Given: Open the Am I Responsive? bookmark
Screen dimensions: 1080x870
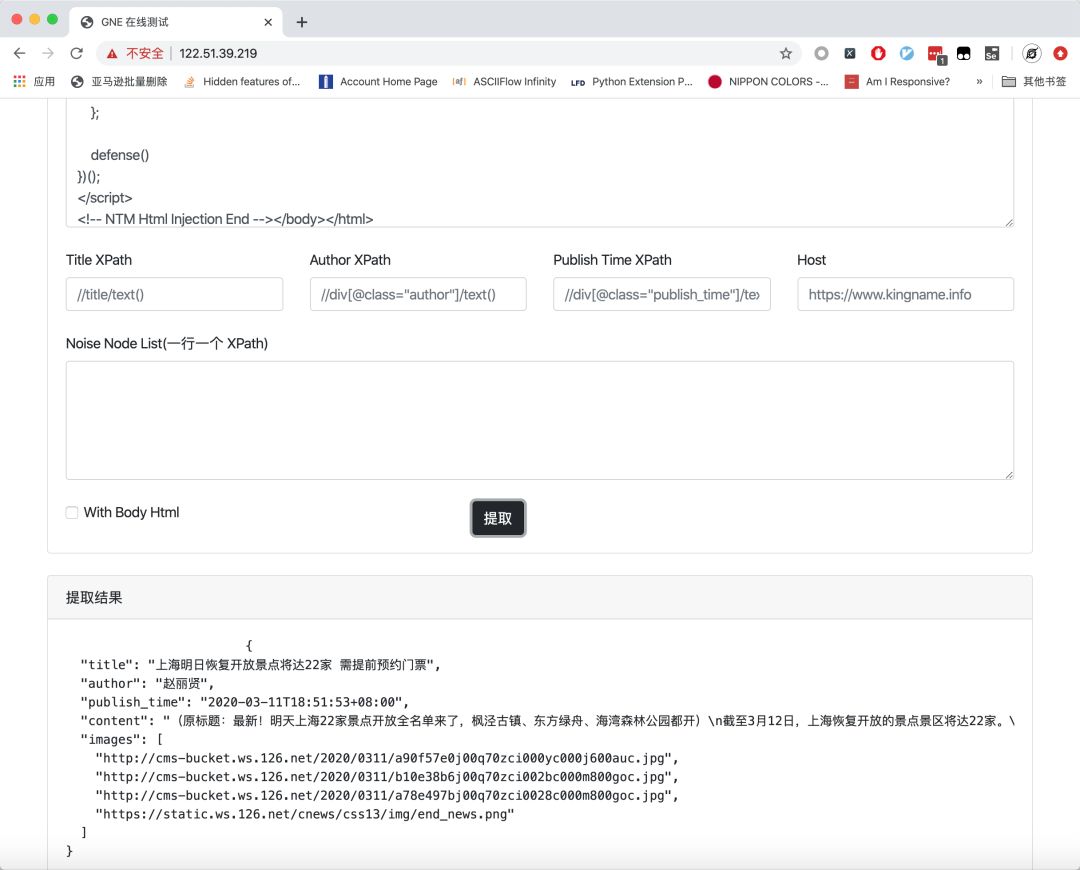Looking at the screenshot, I should tap(897, 81).
